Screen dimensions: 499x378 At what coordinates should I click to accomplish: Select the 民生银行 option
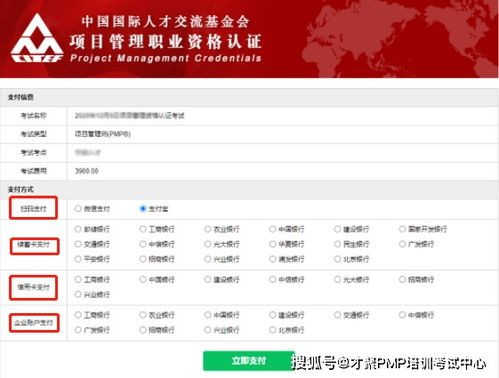pyautogui.click(x=337, y=244)
